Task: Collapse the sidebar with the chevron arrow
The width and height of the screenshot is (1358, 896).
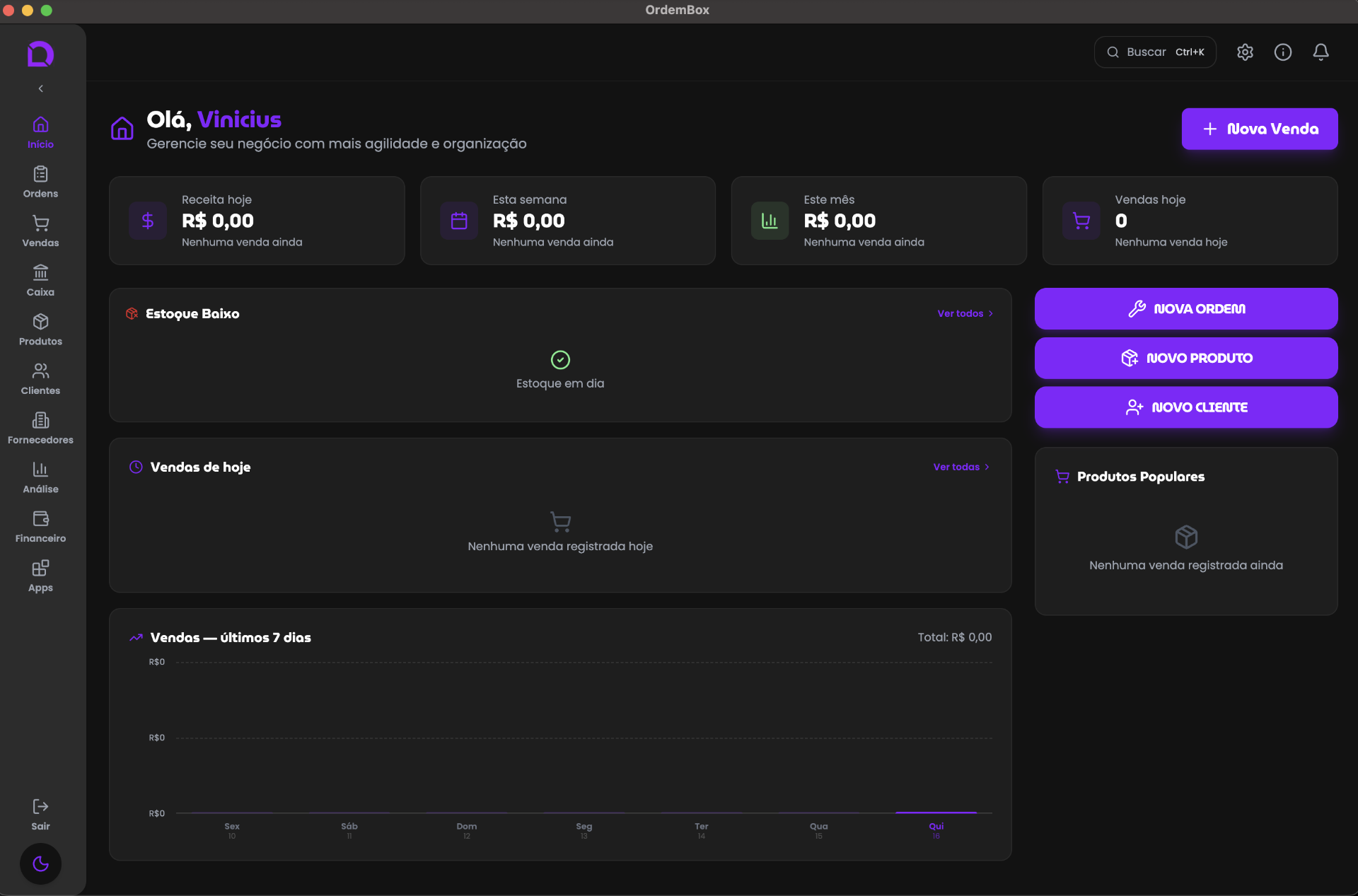Action: point(41,88)
